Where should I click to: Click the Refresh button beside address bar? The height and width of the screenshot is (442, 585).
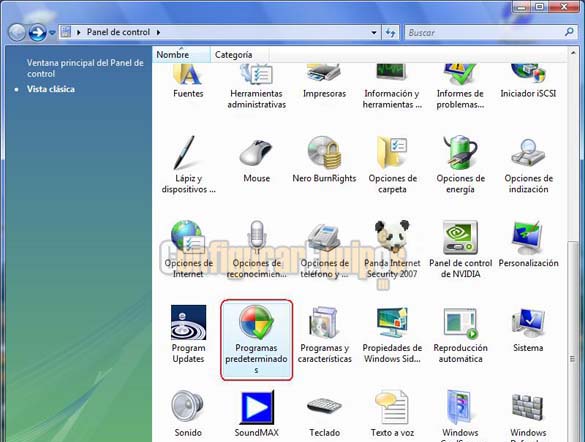(x=390, y=33)
